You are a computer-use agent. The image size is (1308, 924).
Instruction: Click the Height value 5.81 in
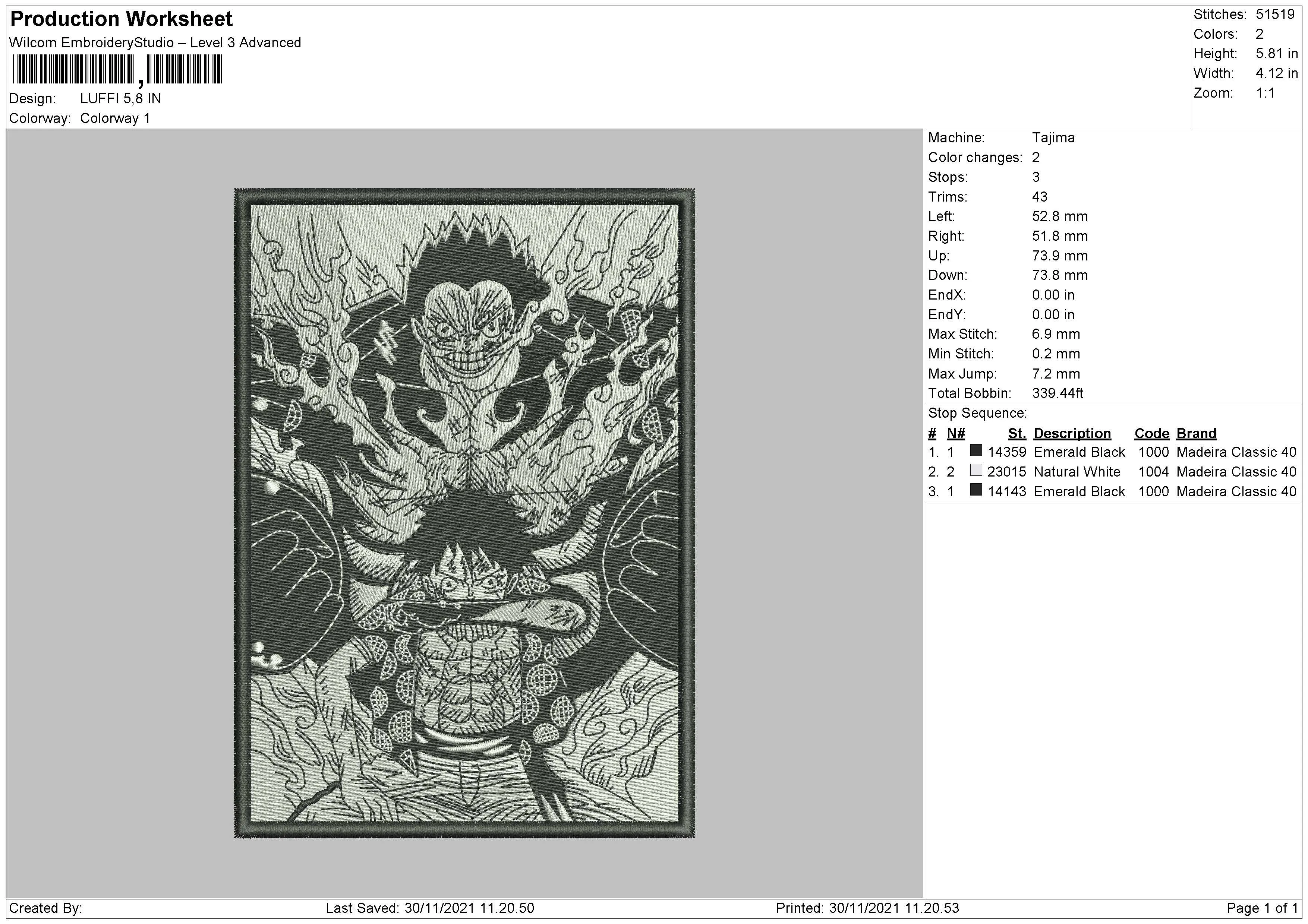click(1277, 54)
